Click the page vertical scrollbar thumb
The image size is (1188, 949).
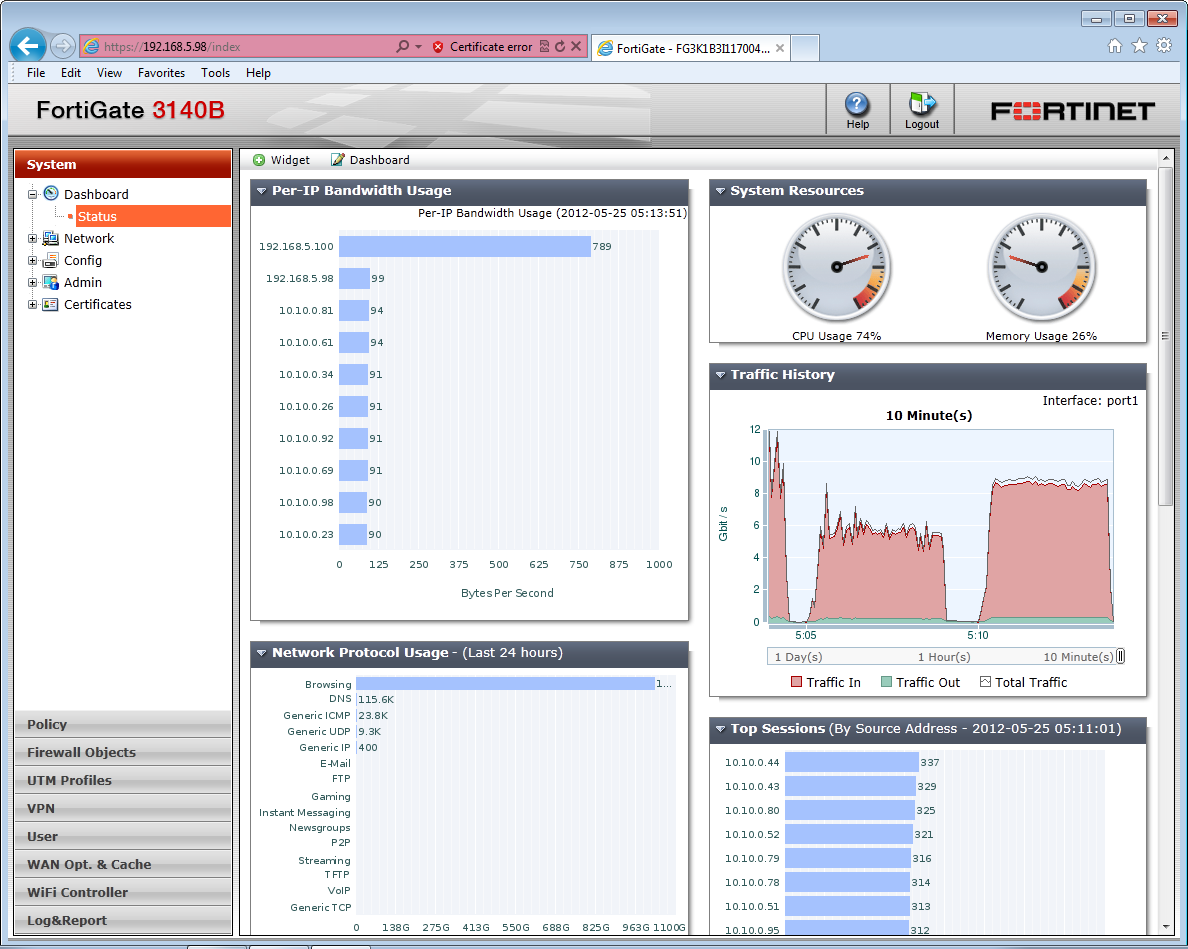pyautogui.click(x=1165, y=336)
